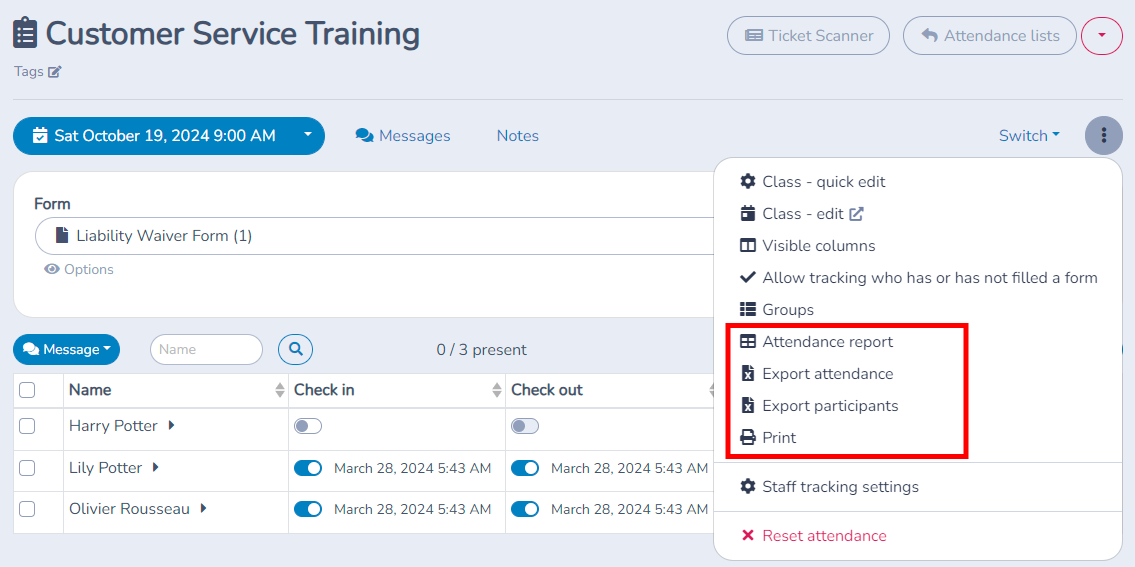The height and width of the screenshot is (567, 1135).
Task: Open form Options link
Action: click(x=78, y=269)
